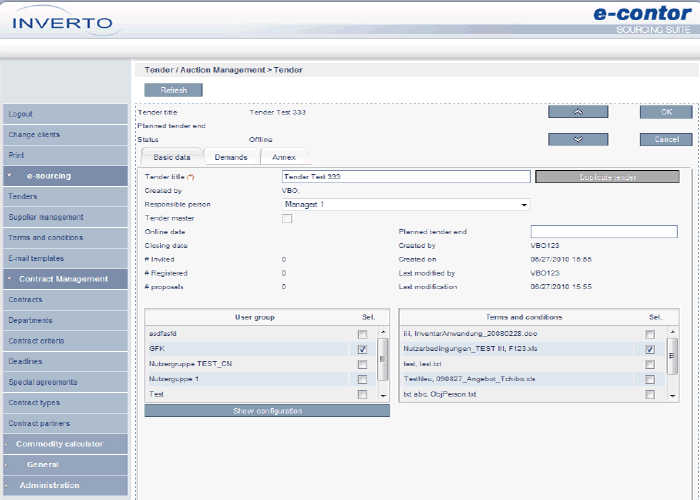Check the InventarAnwendung_20080228.doc checkbox

(x=650, y=334)
